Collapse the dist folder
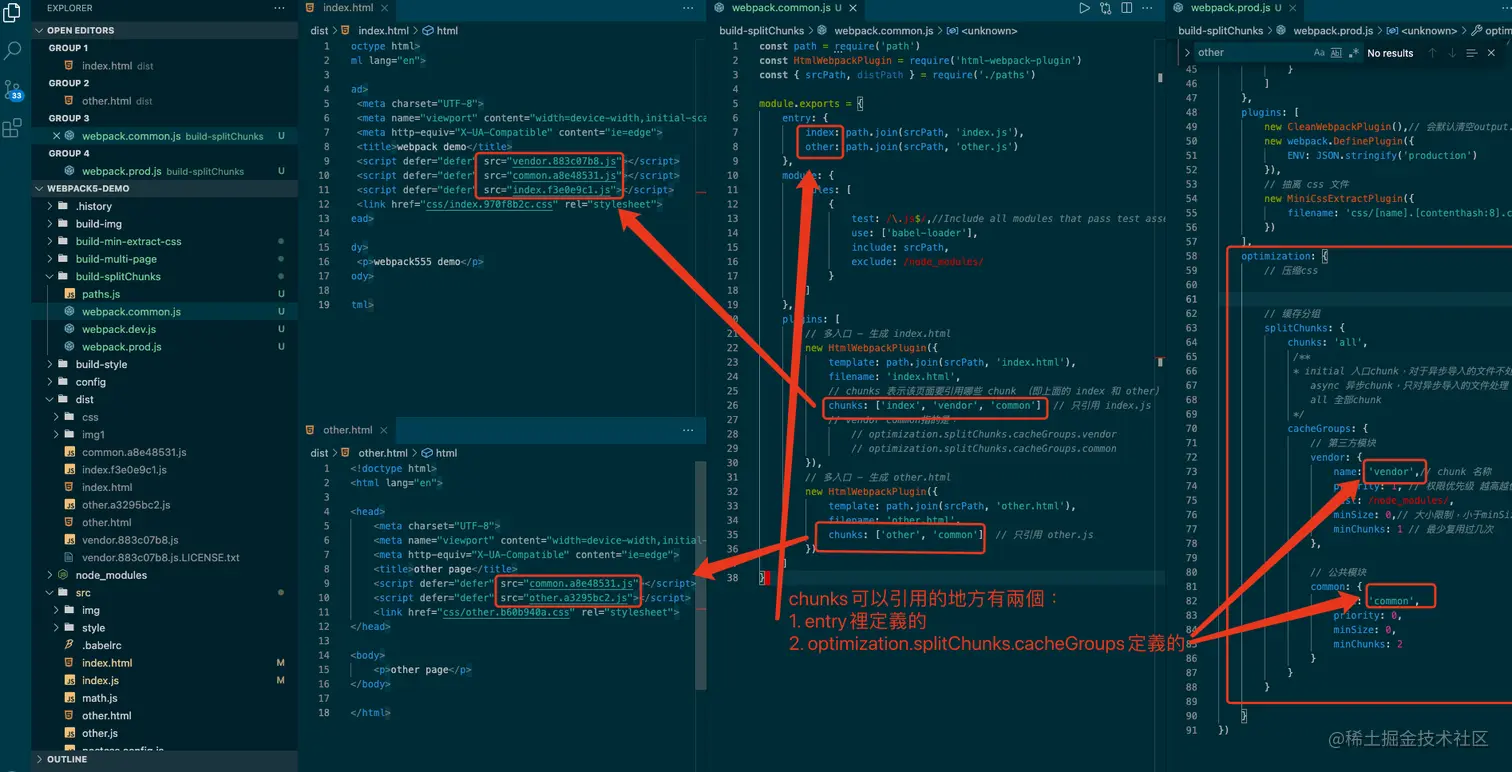The image size is (1512, 772). [165, 399]
